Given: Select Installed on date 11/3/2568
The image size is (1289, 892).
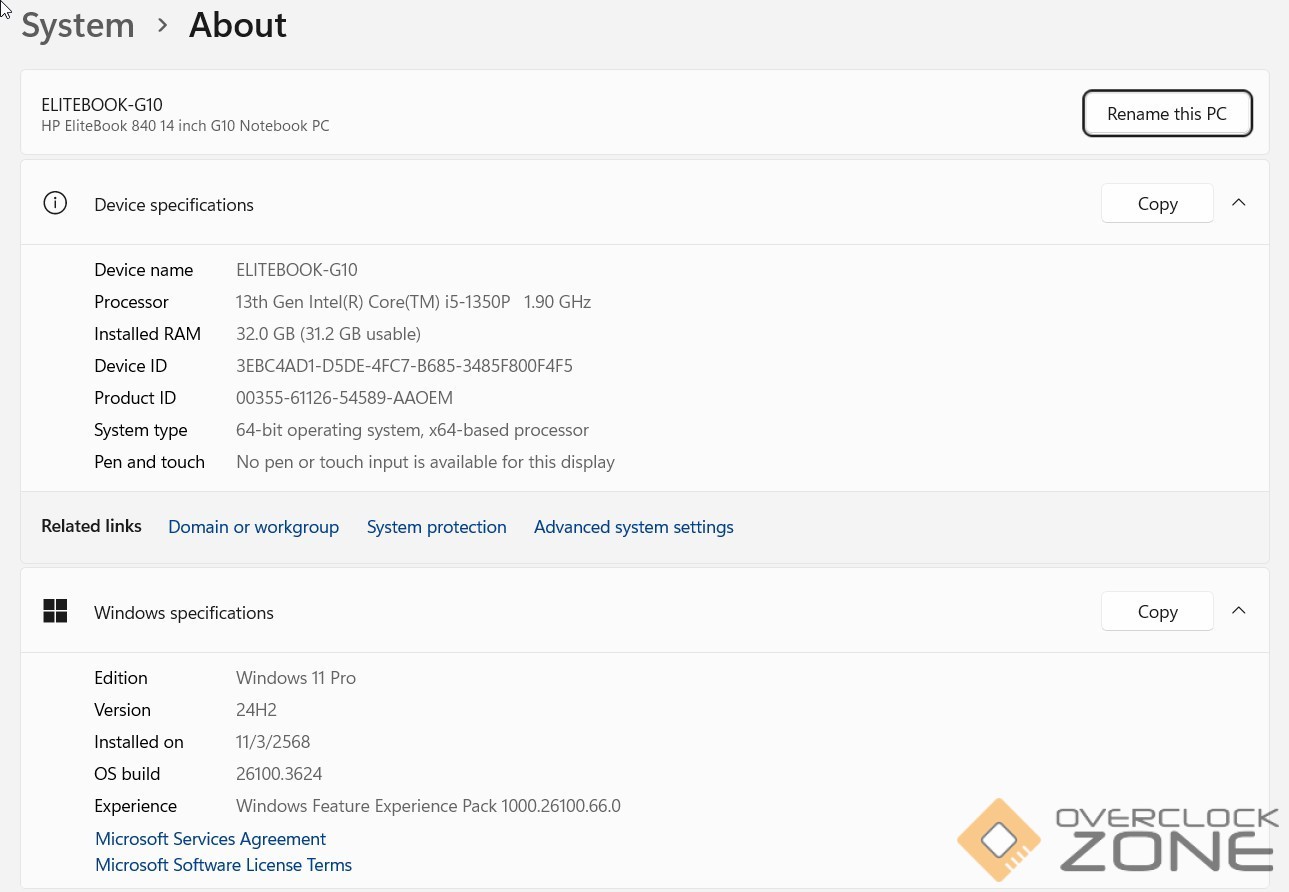Looking at the screenshot, I should coord(273,742).
